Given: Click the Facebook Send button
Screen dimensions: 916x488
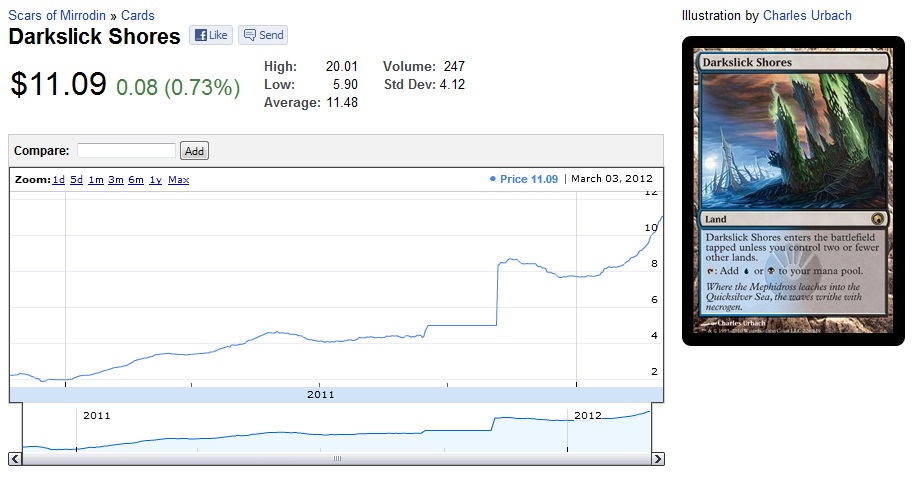Looking at the screenshot, I should pyautogui.click(x=263, y=35).
